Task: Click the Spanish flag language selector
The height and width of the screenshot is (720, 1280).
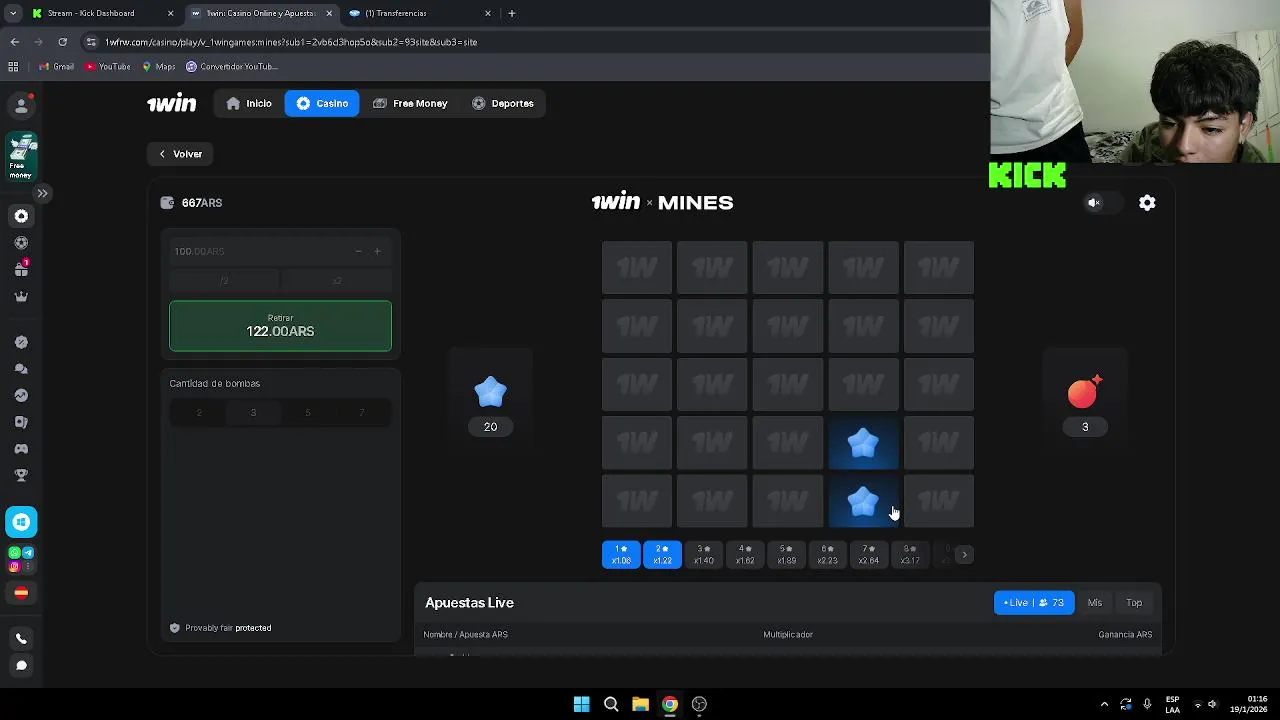Action: point(21,593)
